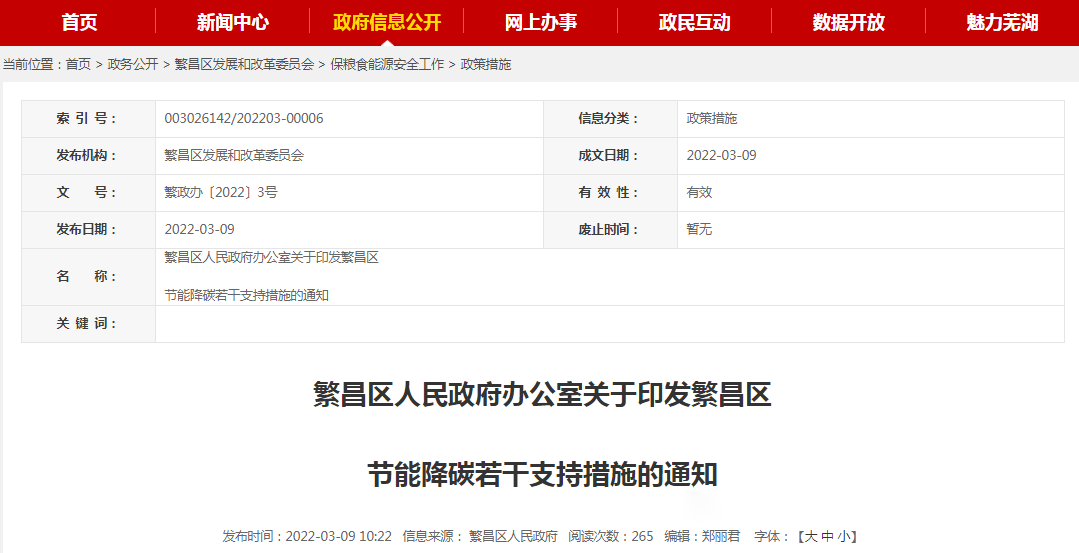The width and height of the screenshot is (1079, 553).
Task: Click the 政策措施 value beside 信息分类
Action: coord(712,118)
